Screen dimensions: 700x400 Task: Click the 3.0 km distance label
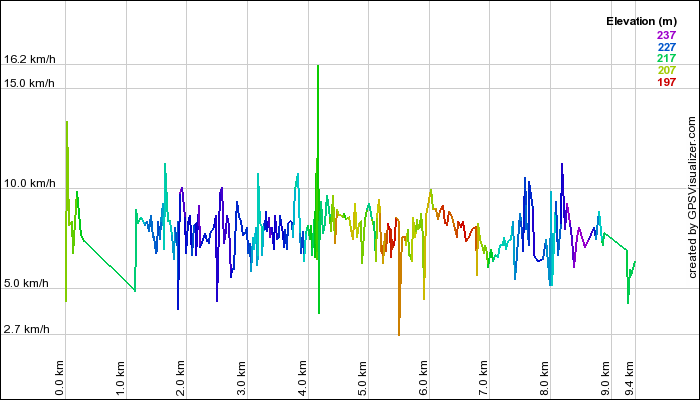[241, 378]
